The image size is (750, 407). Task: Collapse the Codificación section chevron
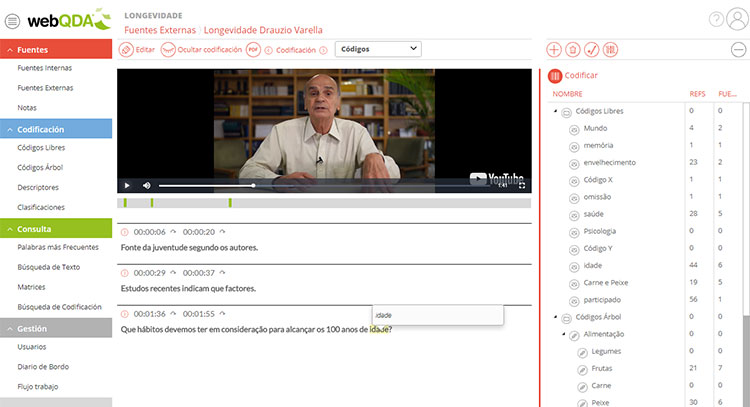coord(10,130)
